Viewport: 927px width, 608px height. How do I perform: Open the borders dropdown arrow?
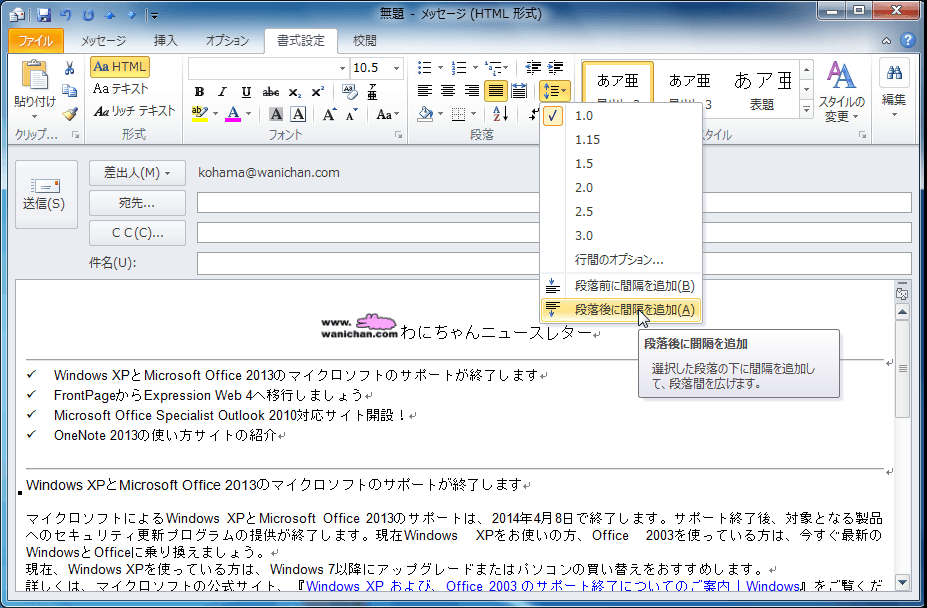(x=474, y=114)
